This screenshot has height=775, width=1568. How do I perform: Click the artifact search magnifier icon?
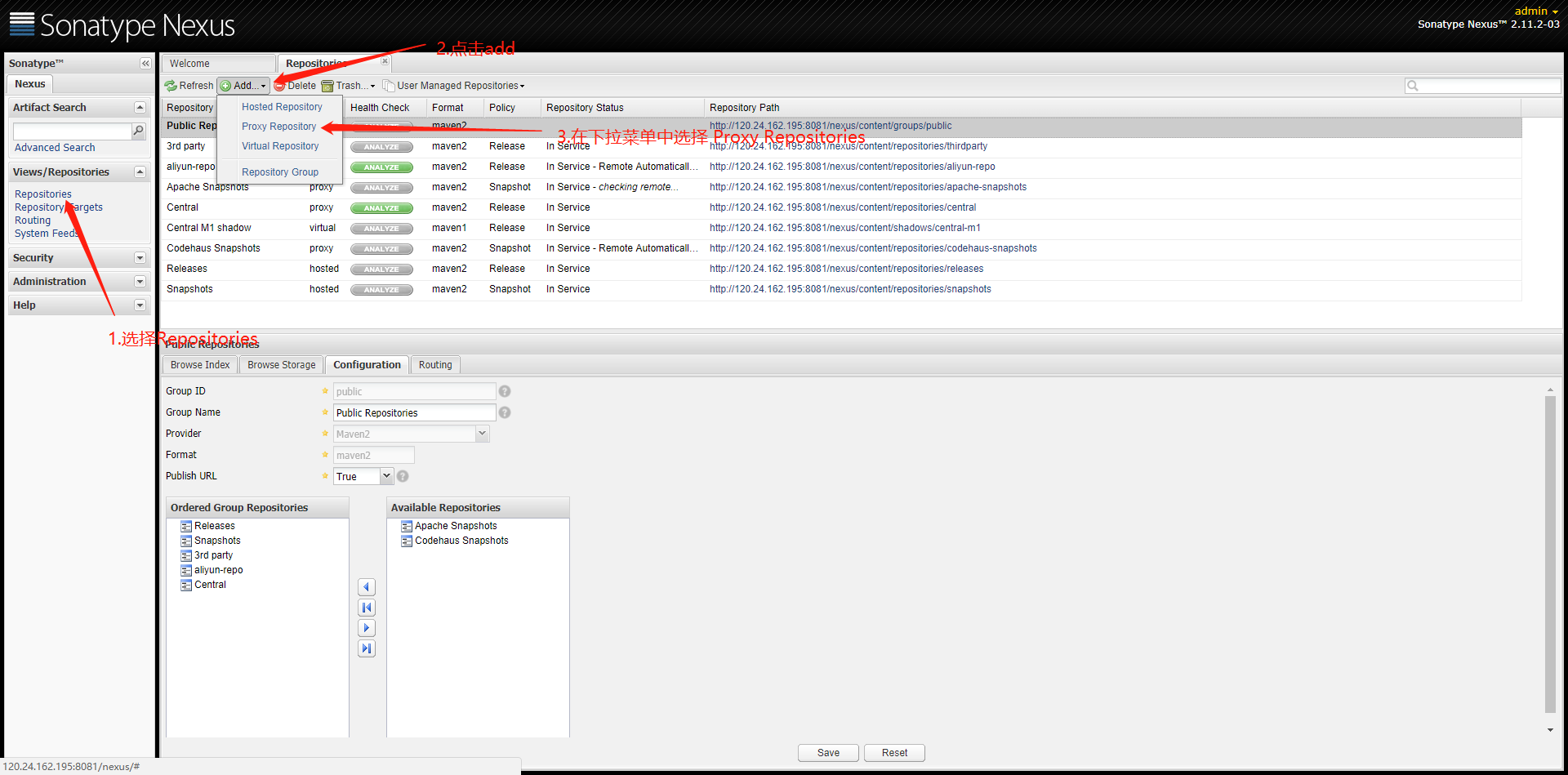tap(139, 131)
